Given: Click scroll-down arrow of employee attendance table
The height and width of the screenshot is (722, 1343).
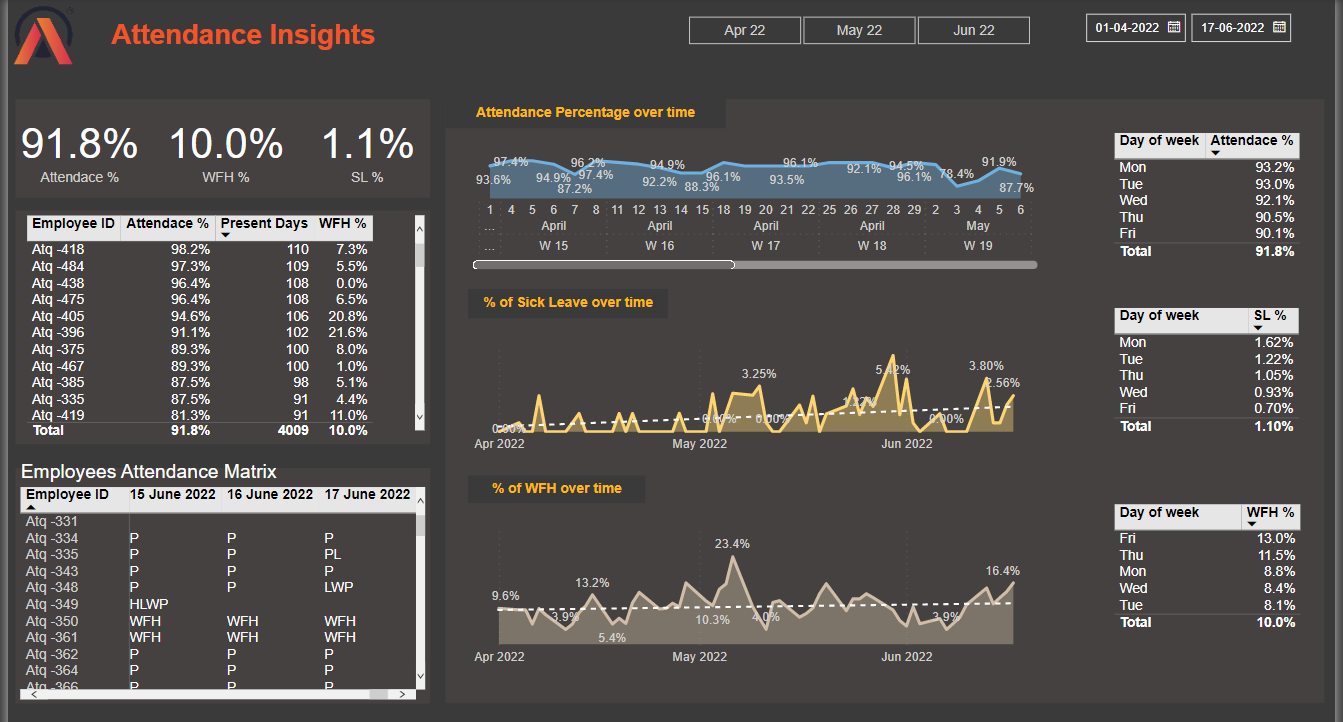Looking at the screenshot, I should [419, 417].
